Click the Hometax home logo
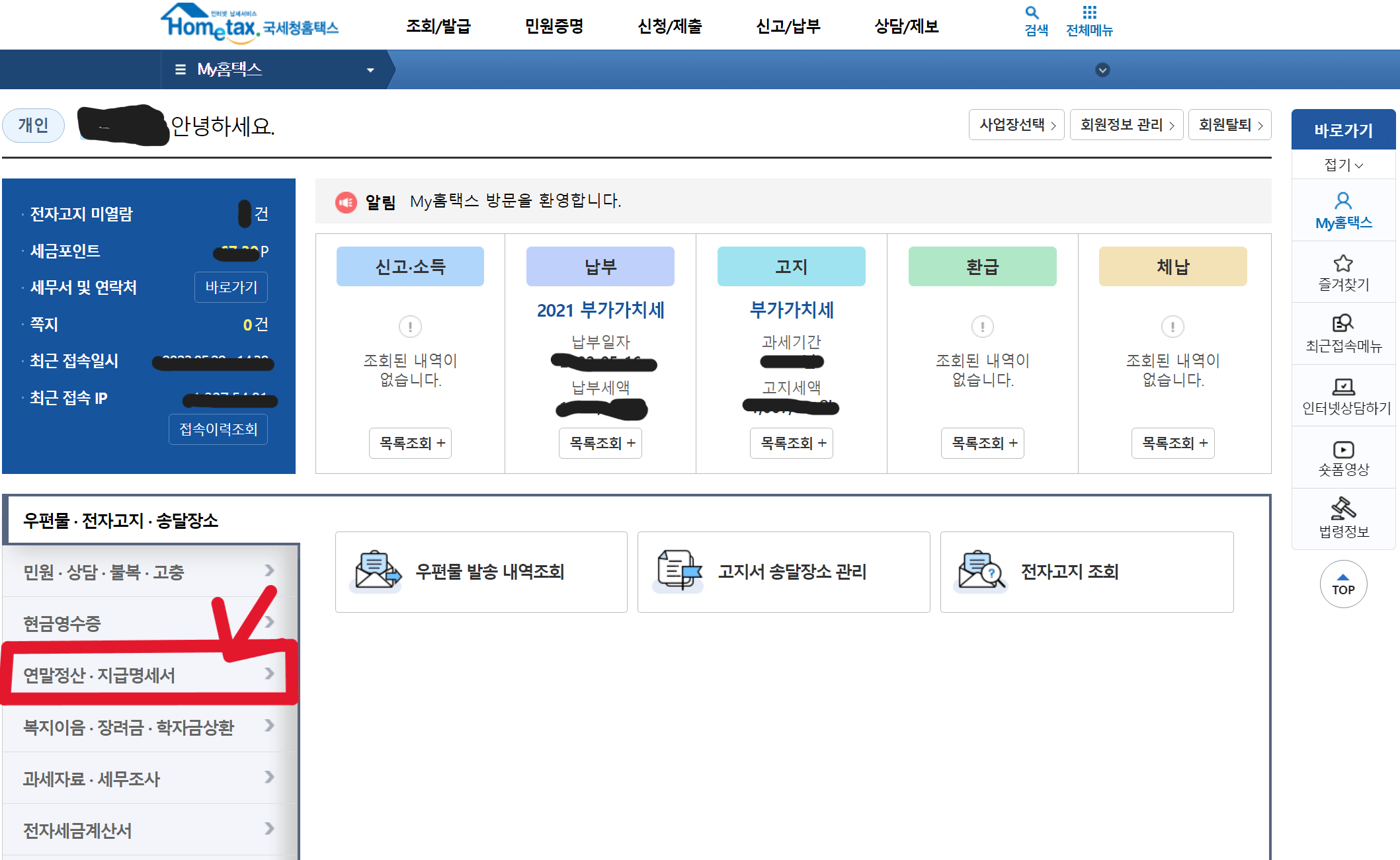Viewport: 1400px width, 860px height. click(x=212, y=21)
